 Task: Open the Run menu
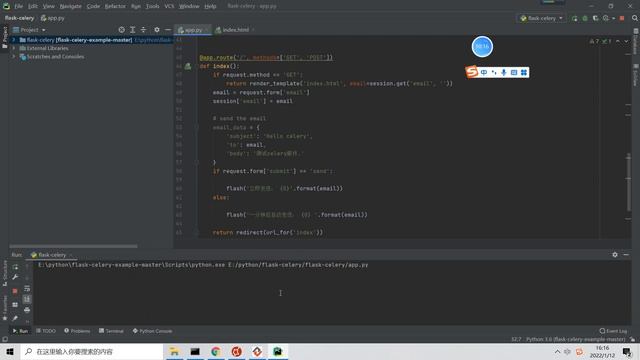tap(136, 6)
